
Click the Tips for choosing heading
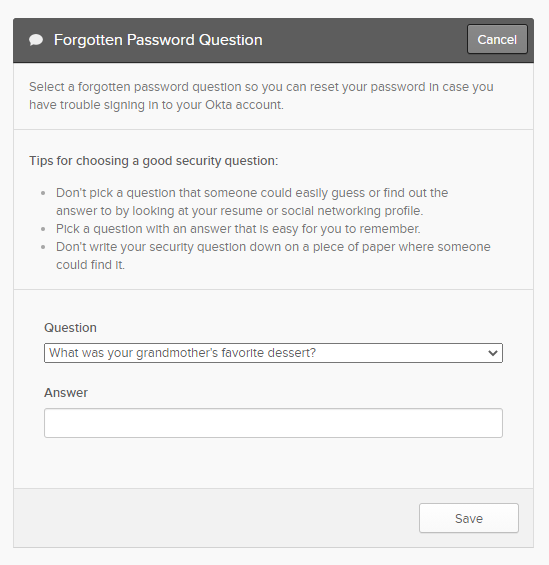click(x=153, y=161)
